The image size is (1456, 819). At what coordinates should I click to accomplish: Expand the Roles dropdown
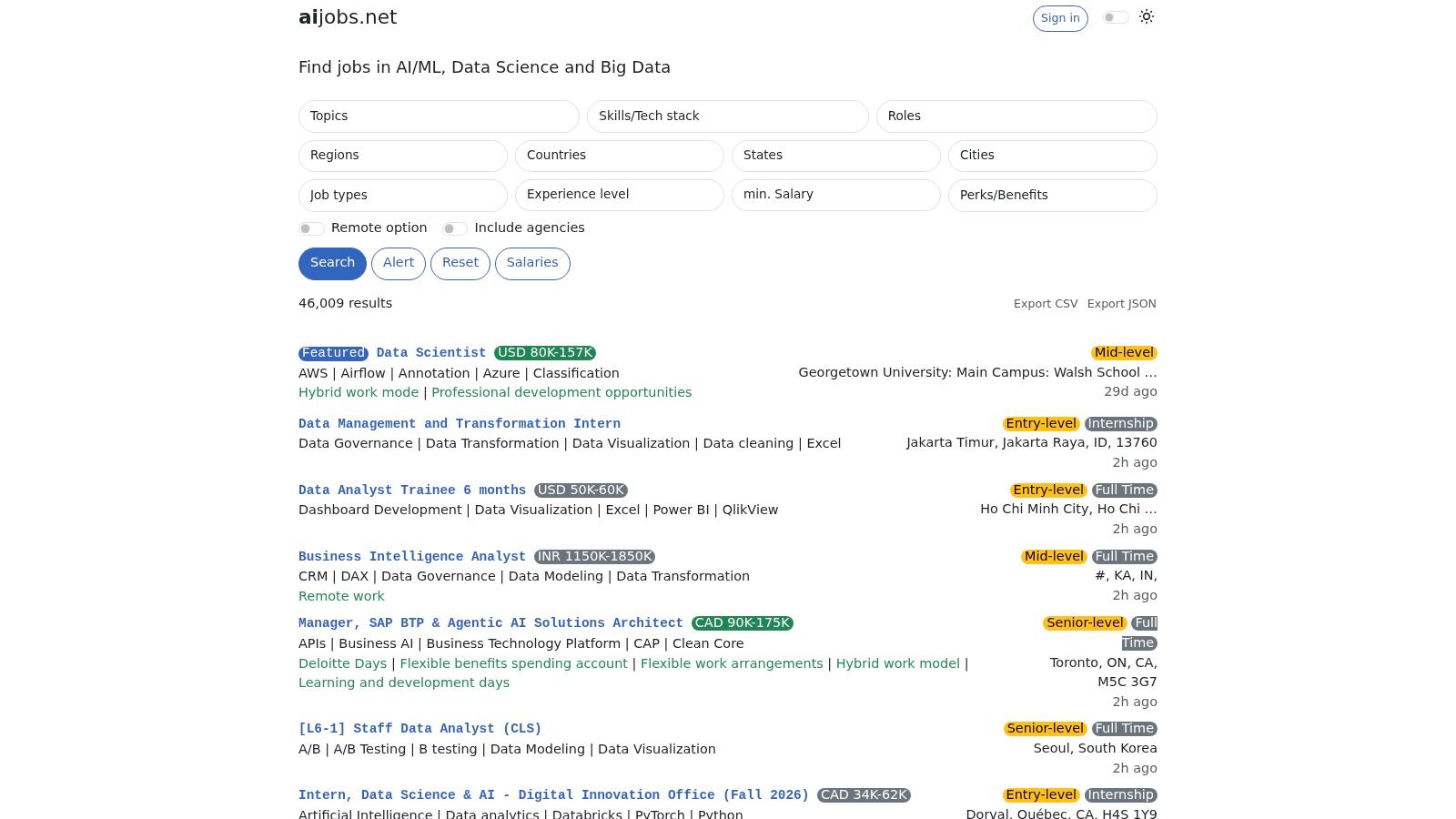[x=1016, y=116]
